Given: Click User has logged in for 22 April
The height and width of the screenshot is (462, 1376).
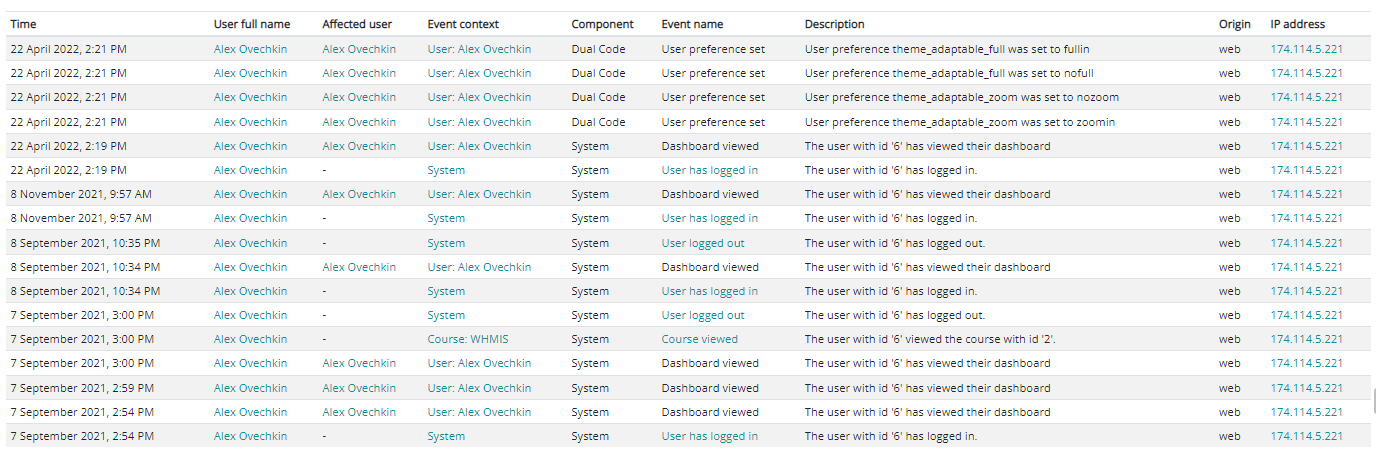Looking at the screenshot, I should [709, 170].
